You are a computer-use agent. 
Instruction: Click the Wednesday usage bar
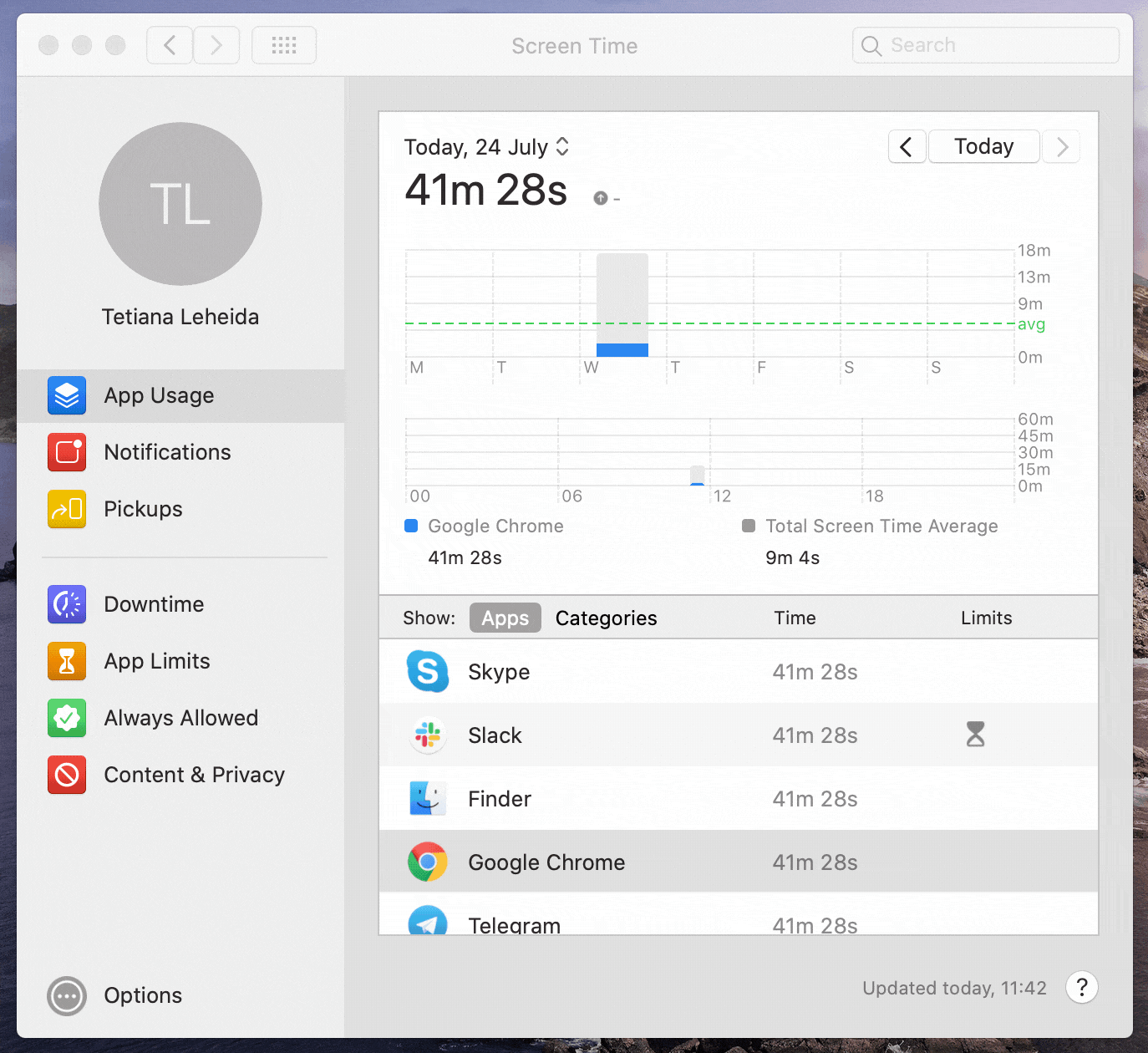pos(622,305)
